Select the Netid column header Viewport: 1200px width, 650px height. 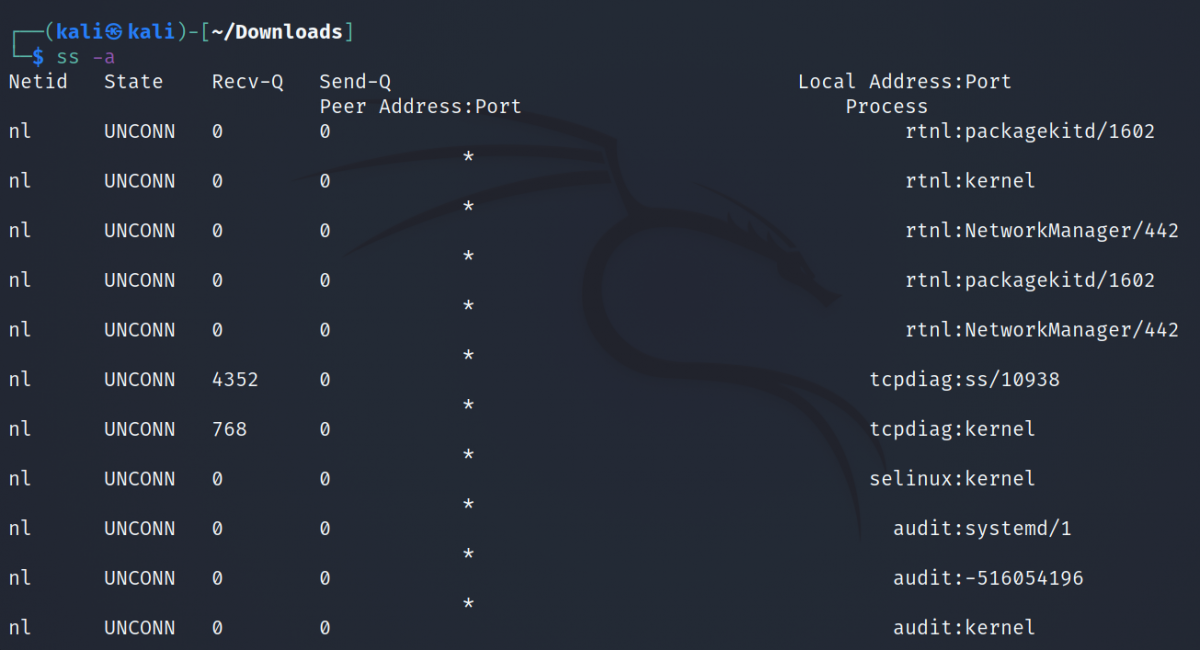[38, 82]
